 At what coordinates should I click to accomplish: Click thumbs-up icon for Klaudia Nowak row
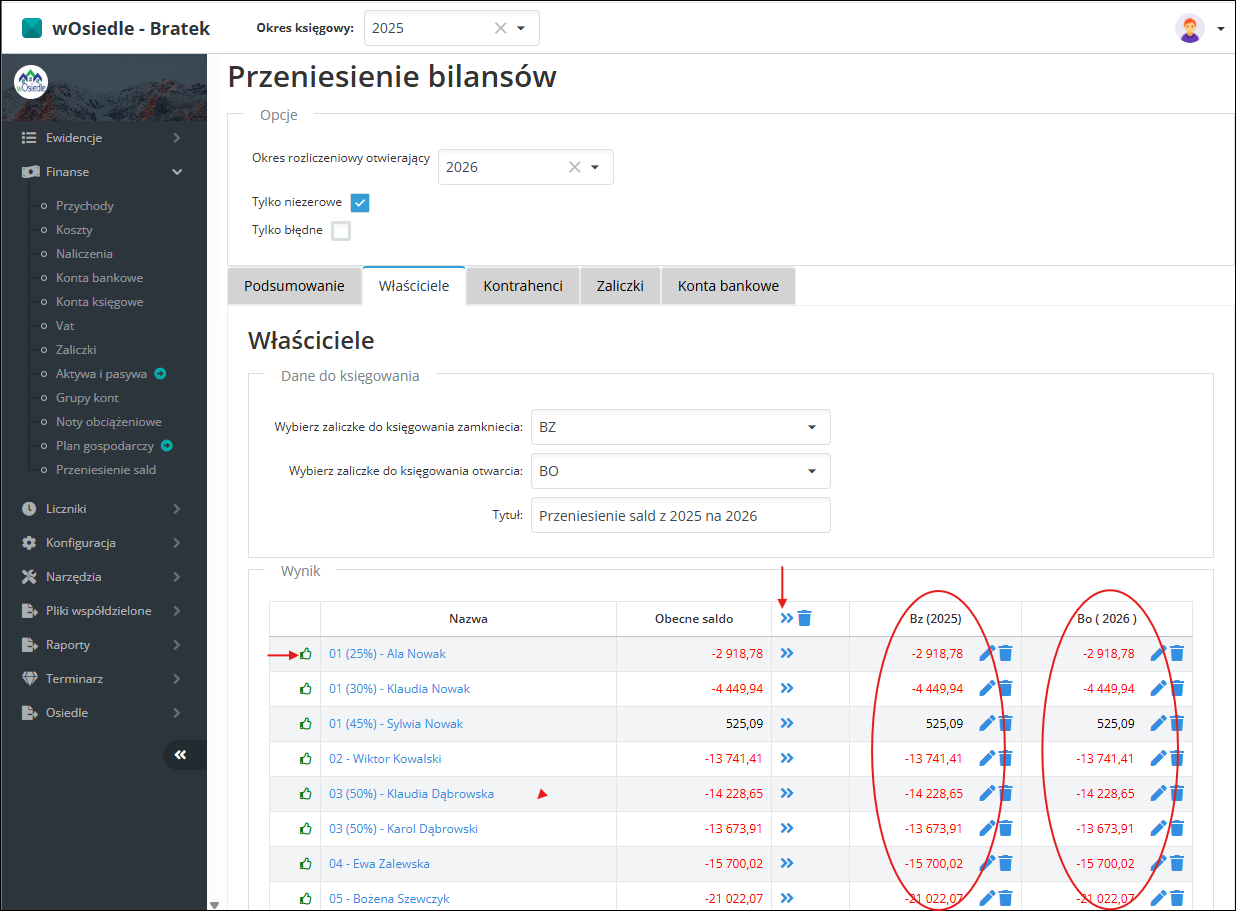[306, 688]
